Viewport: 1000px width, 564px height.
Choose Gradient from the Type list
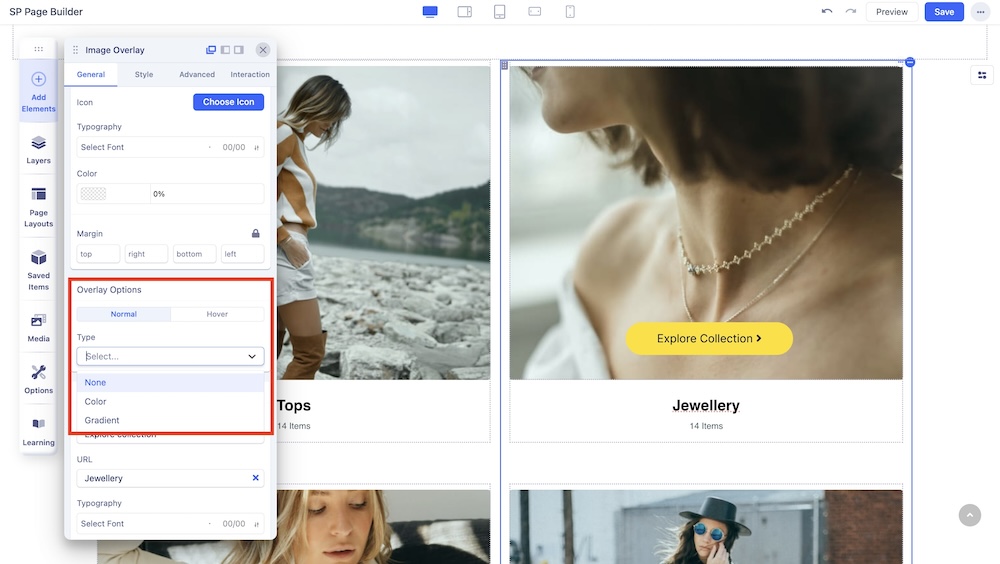tap(102, 420)
